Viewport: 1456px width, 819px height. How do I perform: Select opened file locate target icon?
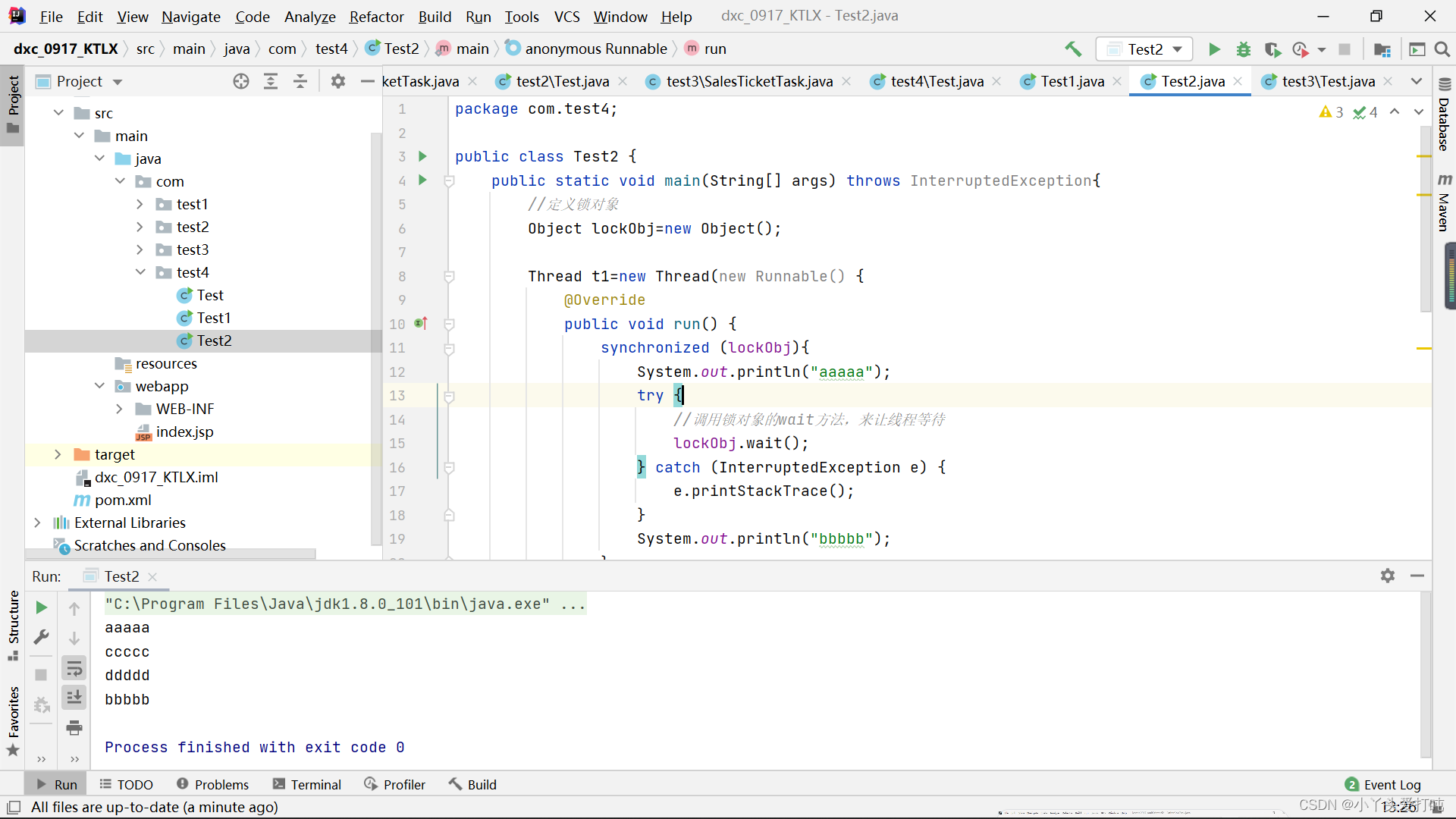241,81
